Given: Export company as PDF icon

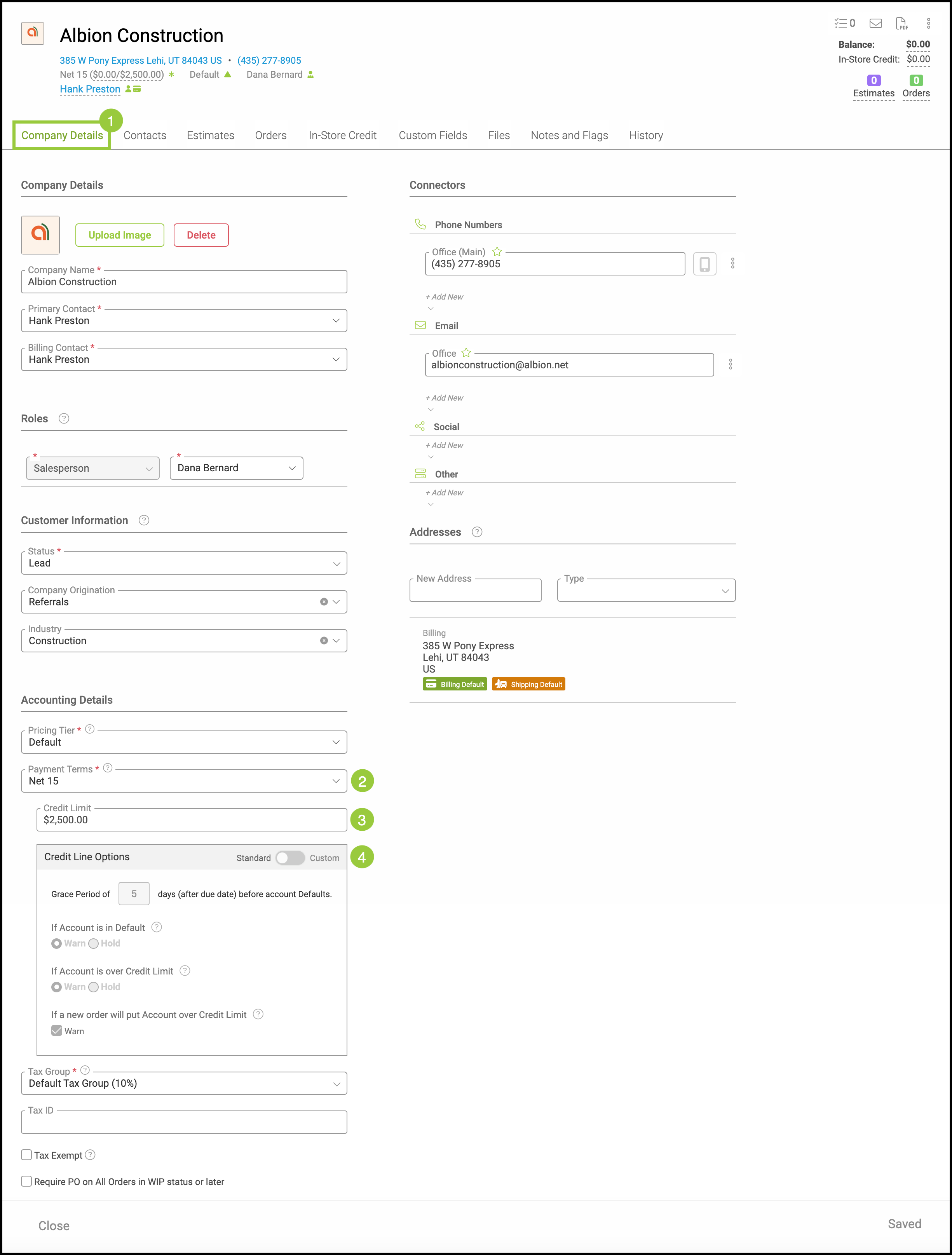Looking at the screenshot, I should [x=901, y=23].
